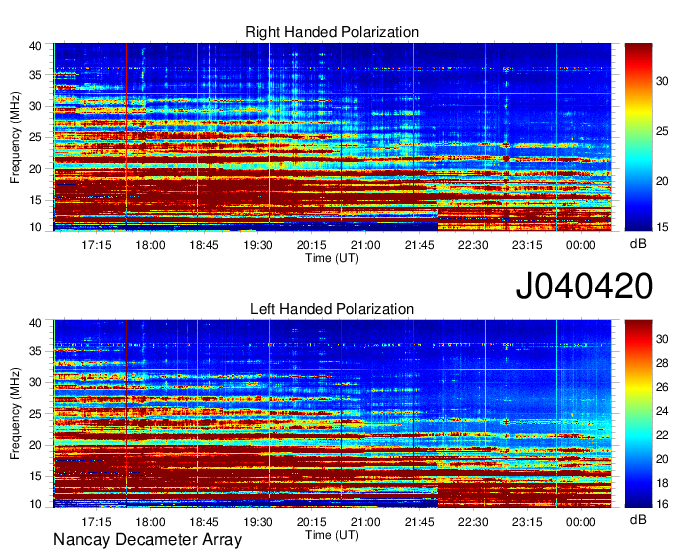This screenshot has width=680, height=552.
Task: Click the Right Handed Polarization spectrogram image
Action: coord(332,137)
